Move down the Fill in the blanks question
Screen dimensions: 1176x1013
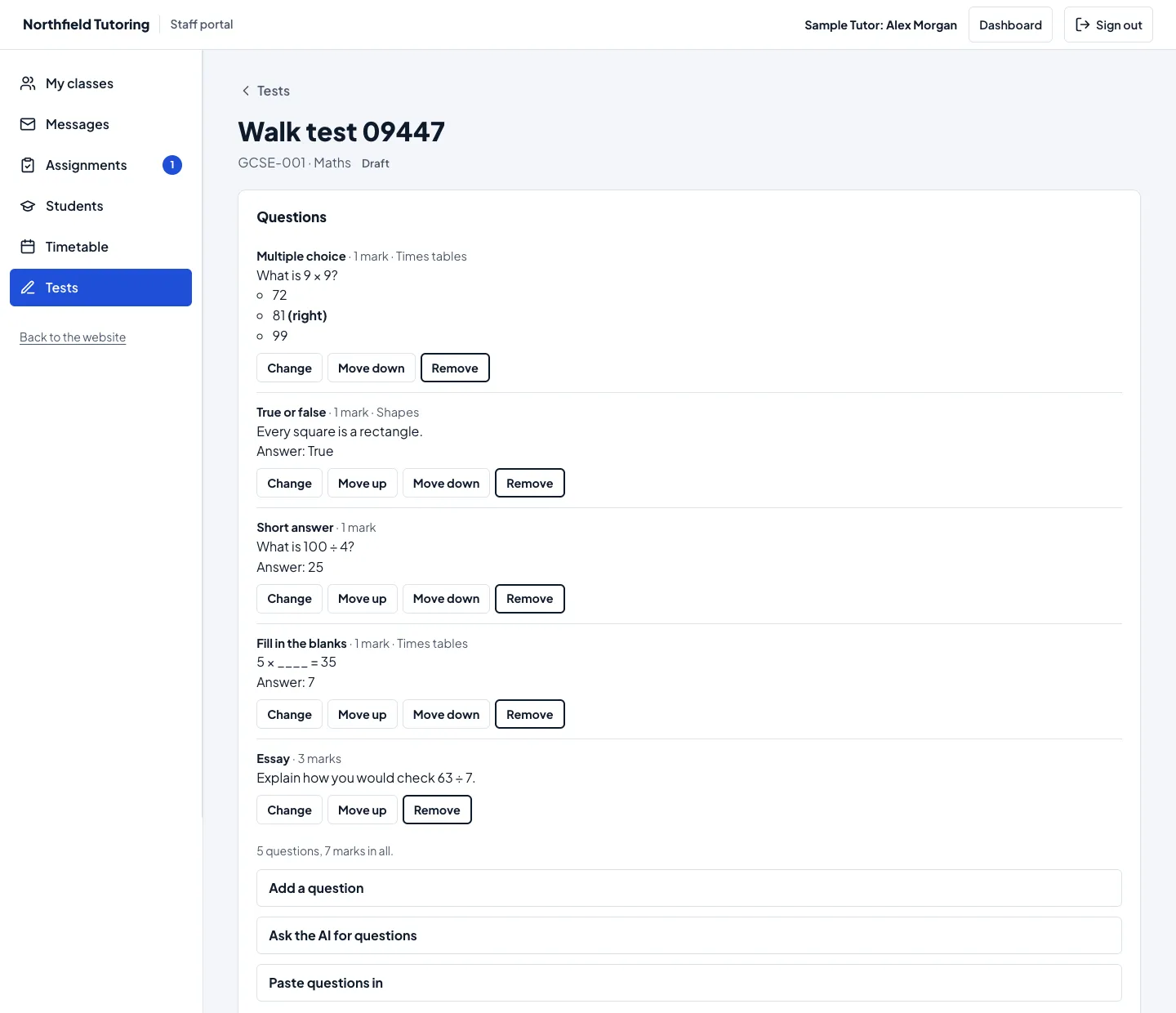tap(447, 714)
